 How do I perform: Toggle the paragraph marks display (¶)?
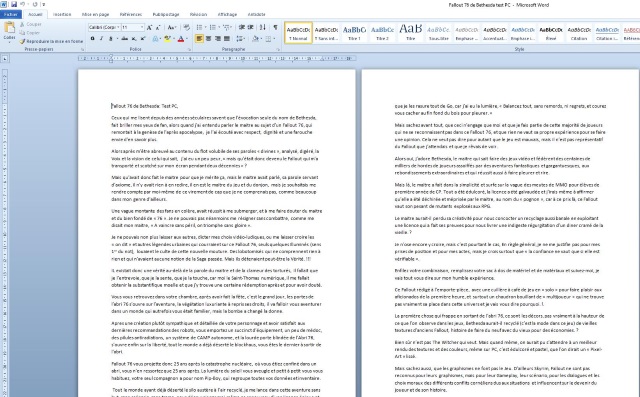pyautogui.click(x=276, y=27)
